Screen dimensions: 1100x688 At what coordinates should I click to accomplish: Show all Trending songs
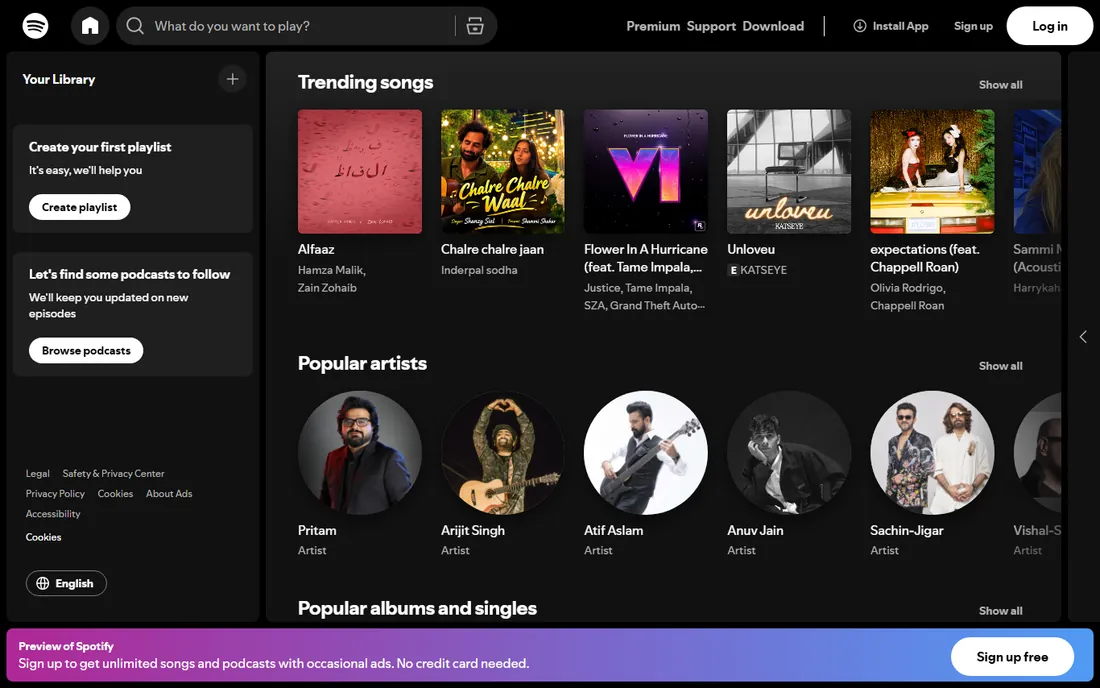point(1000,85)
